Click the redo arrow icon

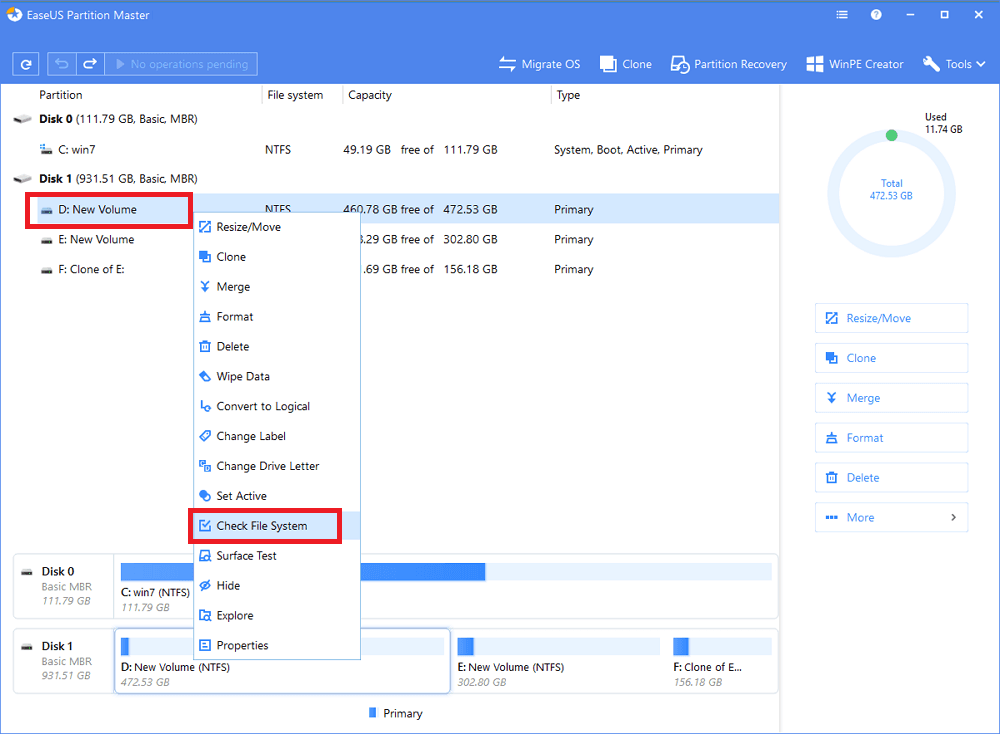pyautogui.click(x=89, y=64)
